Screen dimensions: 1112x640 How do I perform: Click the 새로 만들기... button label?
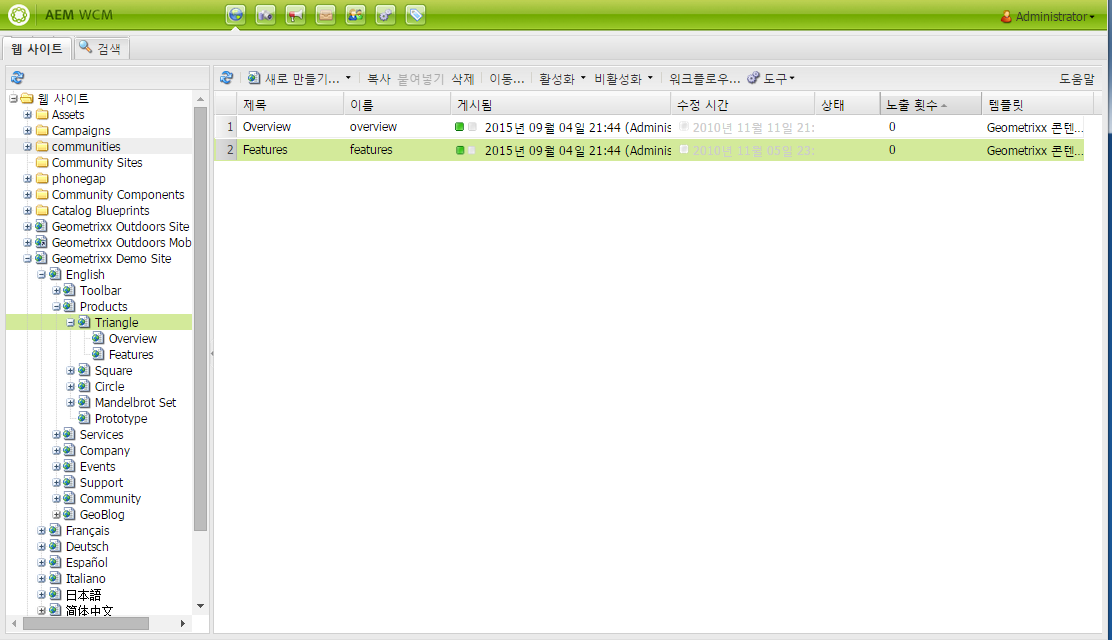[302, 79]
